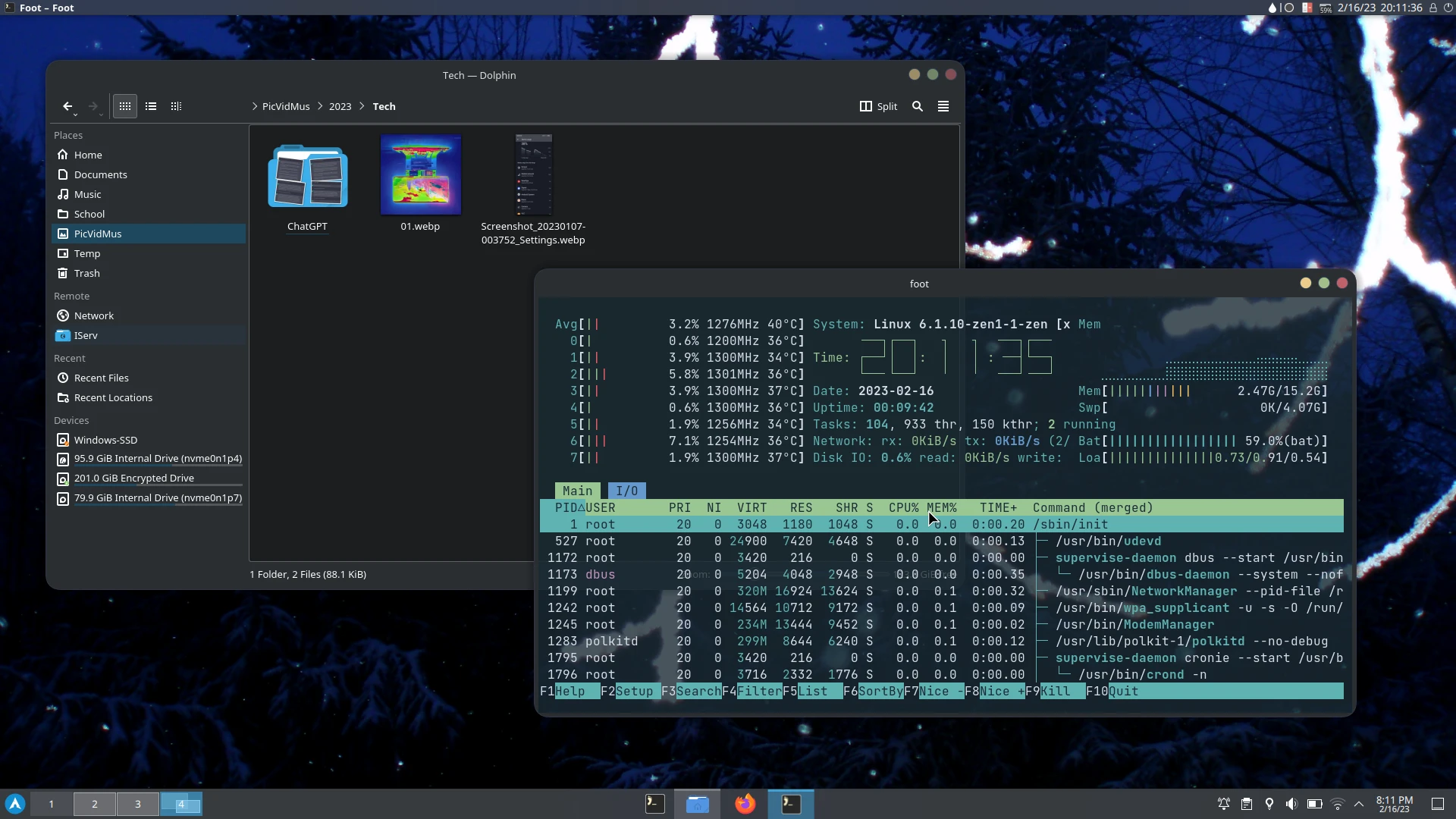Switch Dolphin to compact list view
This screenshot has height=819, width=1456.
point(151,106)
